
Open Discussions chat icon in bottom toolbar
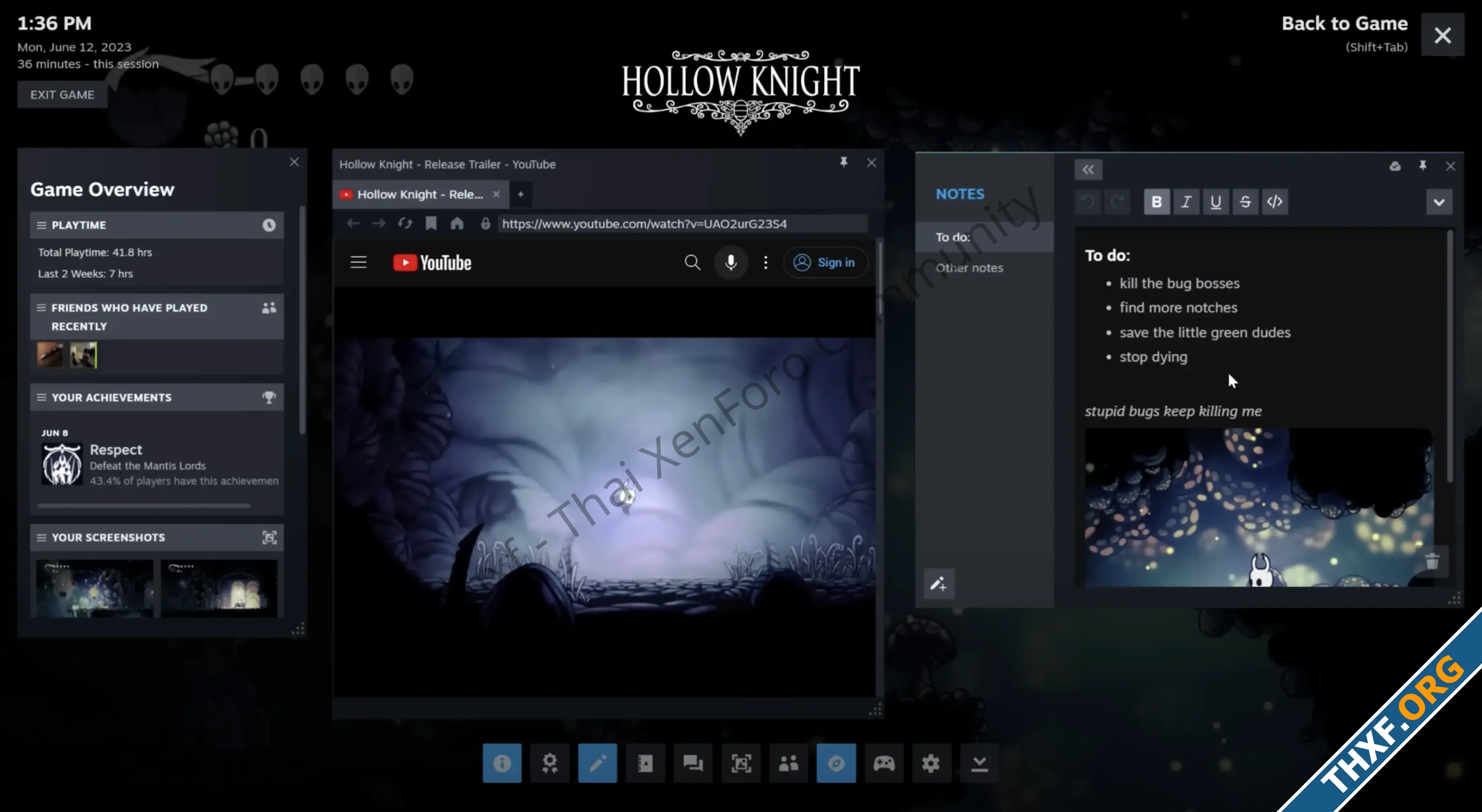(693, 763)
